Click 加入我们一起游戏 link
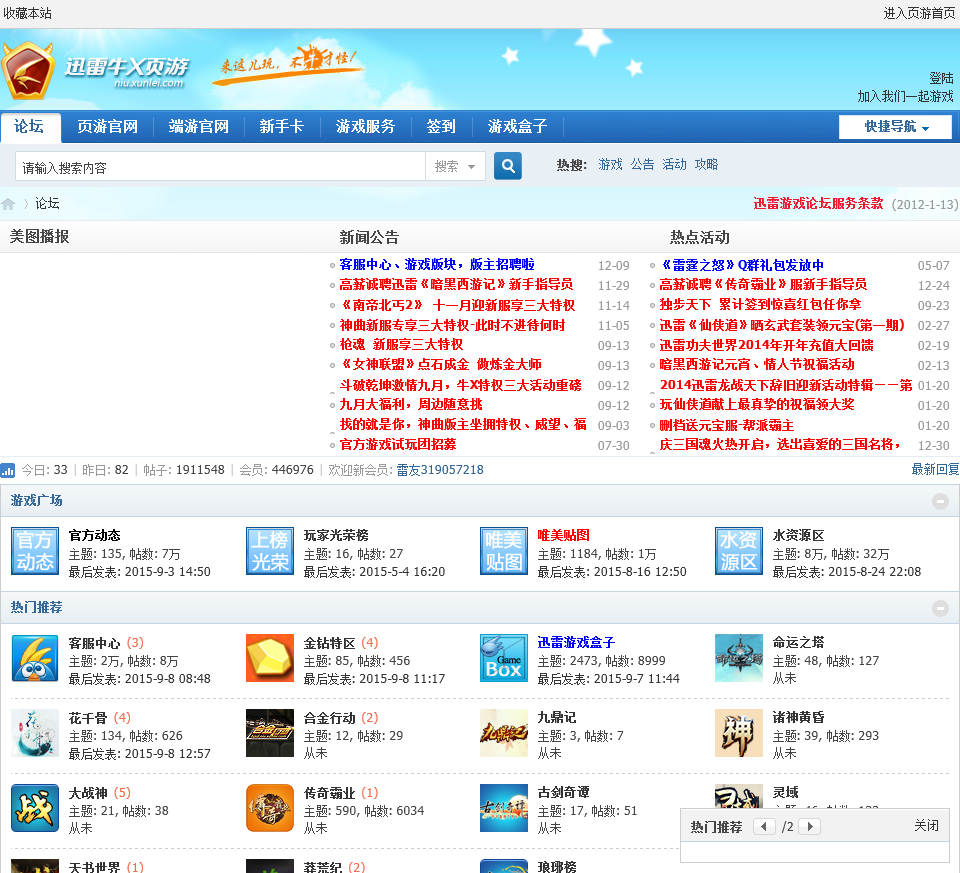960x873 pixels. click(906, 97)
